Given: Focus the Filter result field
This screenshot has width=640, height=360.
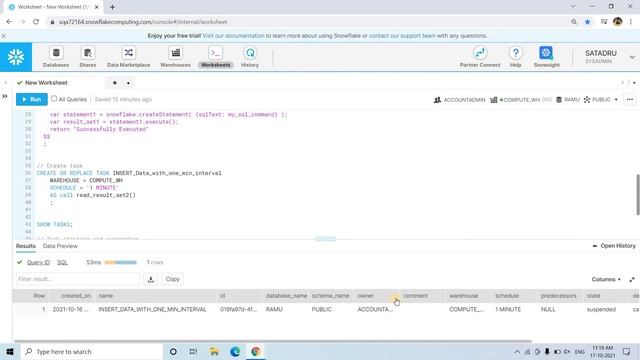Looking at the screenshot, I should [78, 279].
